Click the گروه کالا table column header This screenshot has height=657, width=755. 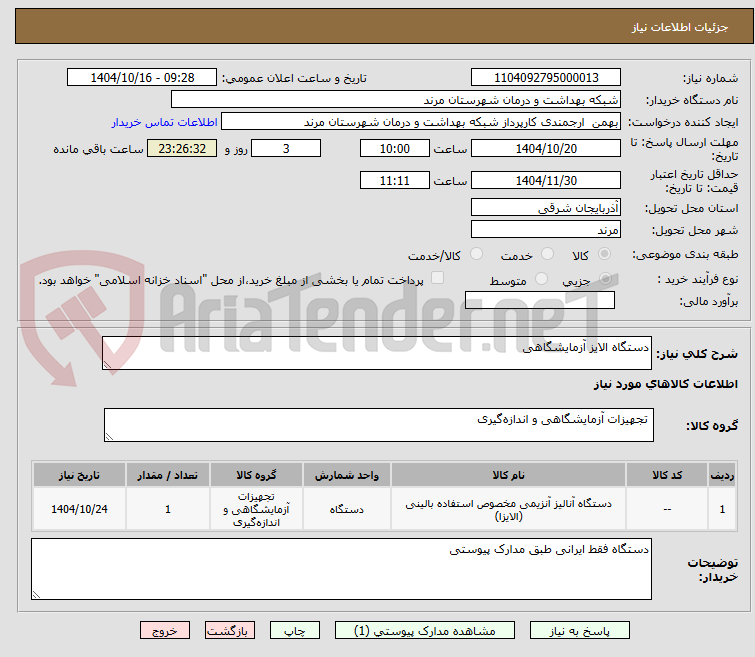tap(256, 475)
